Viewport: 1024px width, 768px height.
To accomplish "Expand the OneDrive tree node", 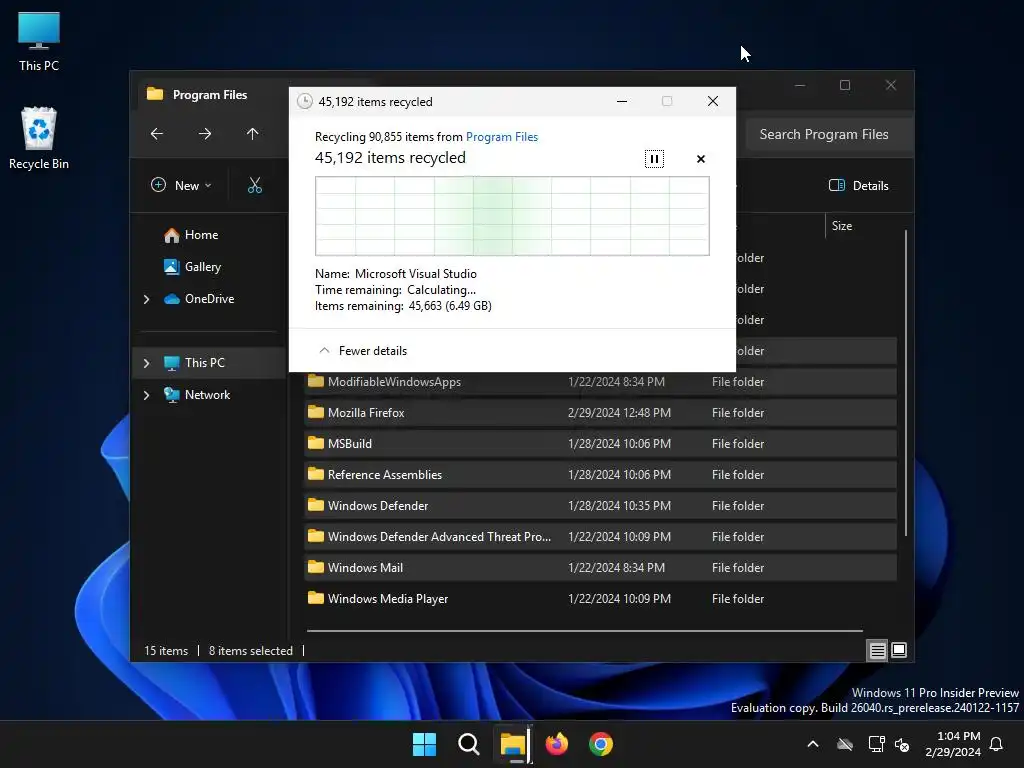I will 147,299.
